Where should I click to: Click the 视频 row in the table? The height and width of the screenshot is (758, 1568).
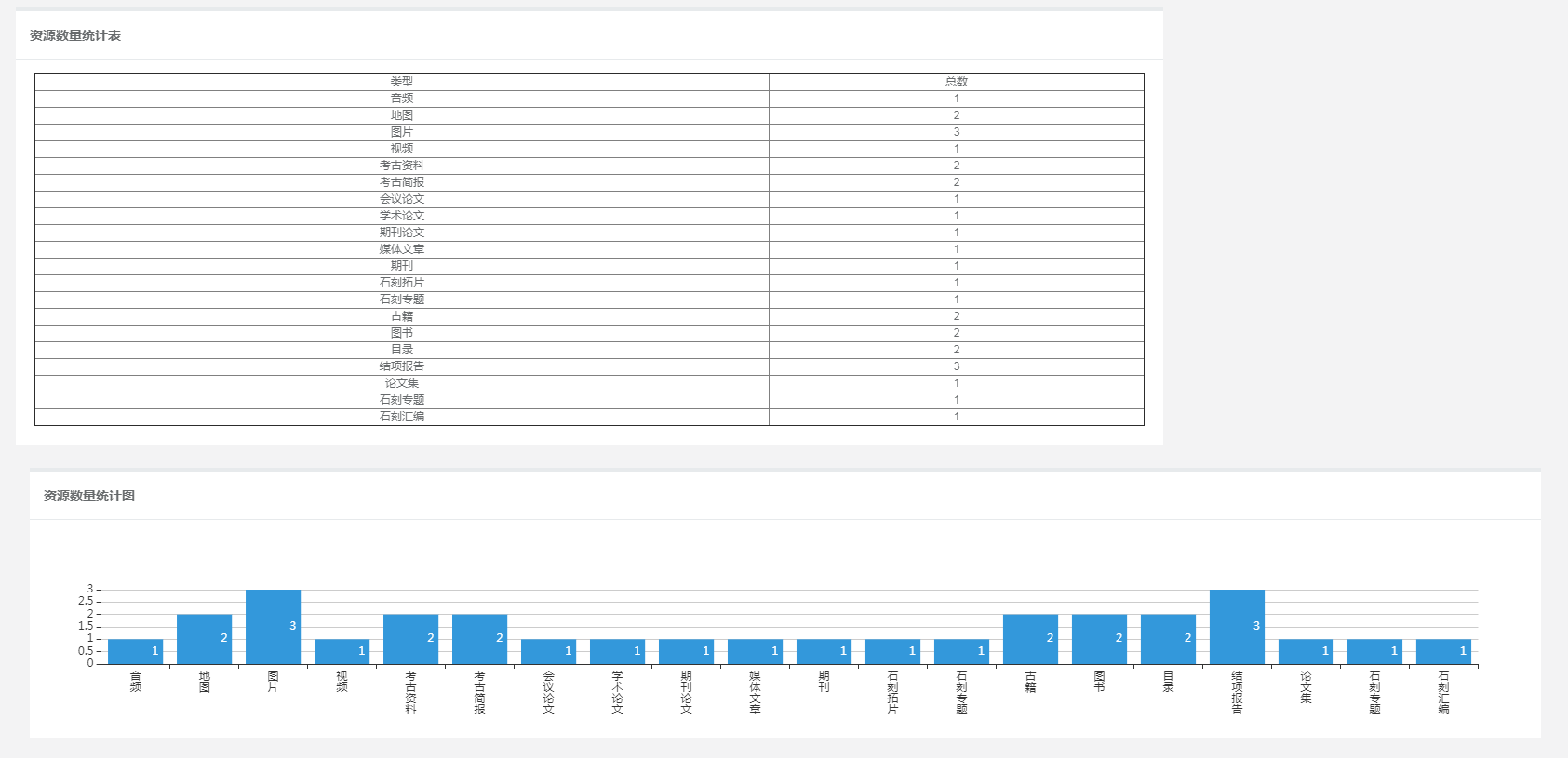[589, 149]
